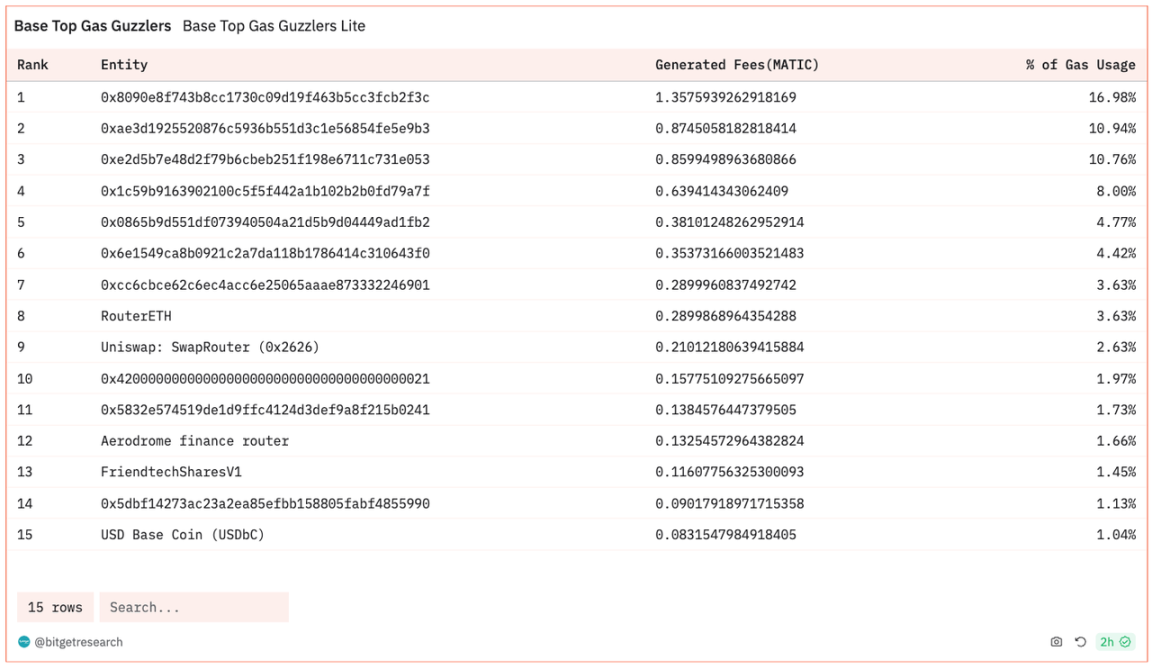Open the @bitgetresearch profile link
The width and height of the screenshot is (1152, 669).
78,642
